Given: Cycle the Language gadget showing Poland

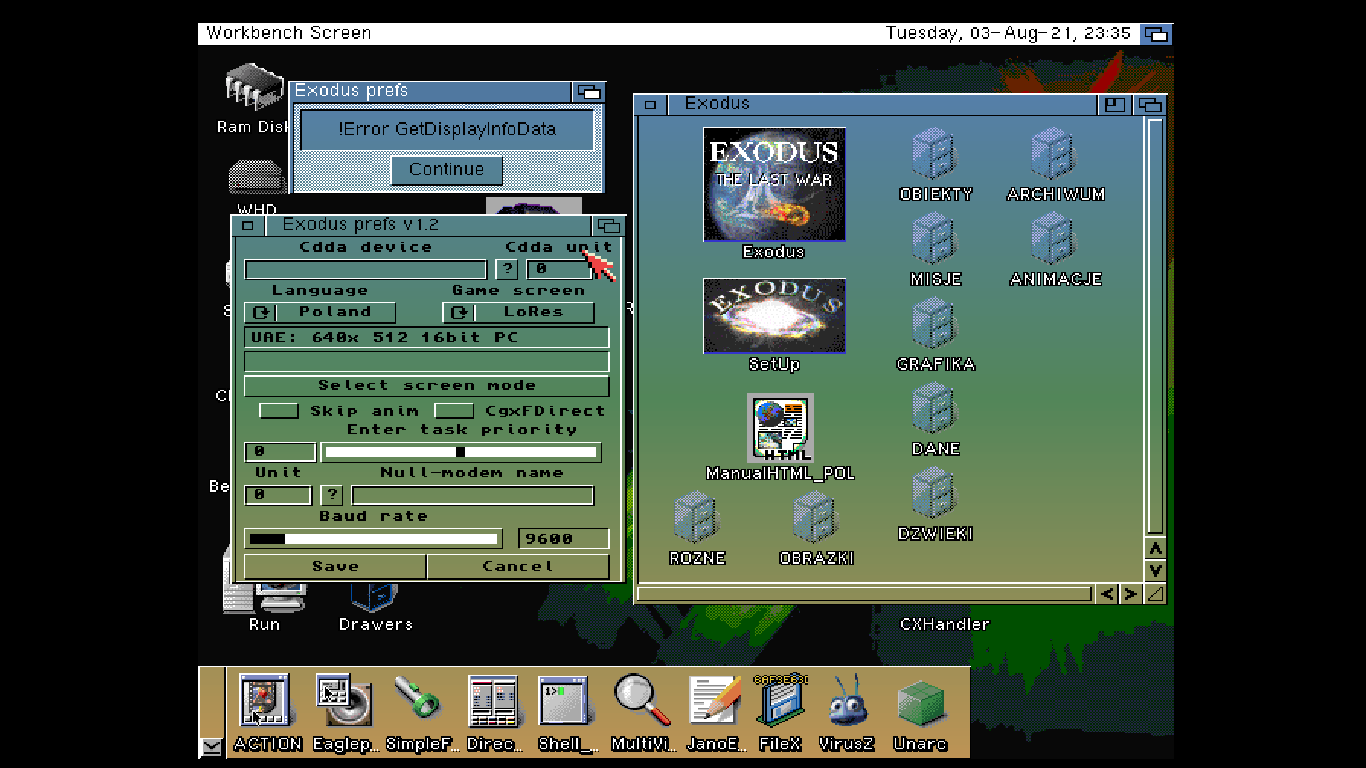Looking at the screenshot, I should point(320,312).
